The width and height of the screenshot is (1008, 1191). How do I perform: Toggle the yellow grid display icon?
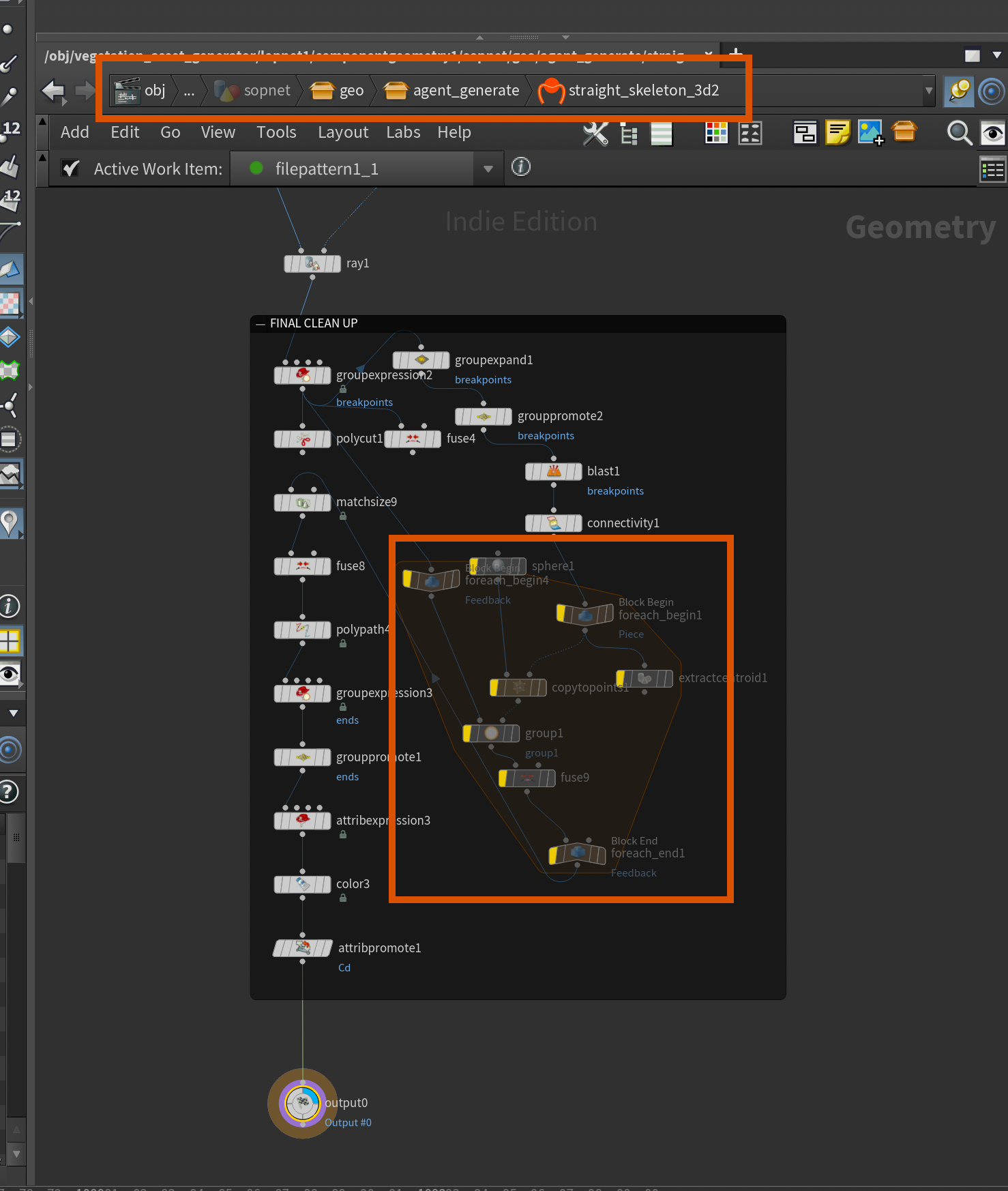pos(10,641)
